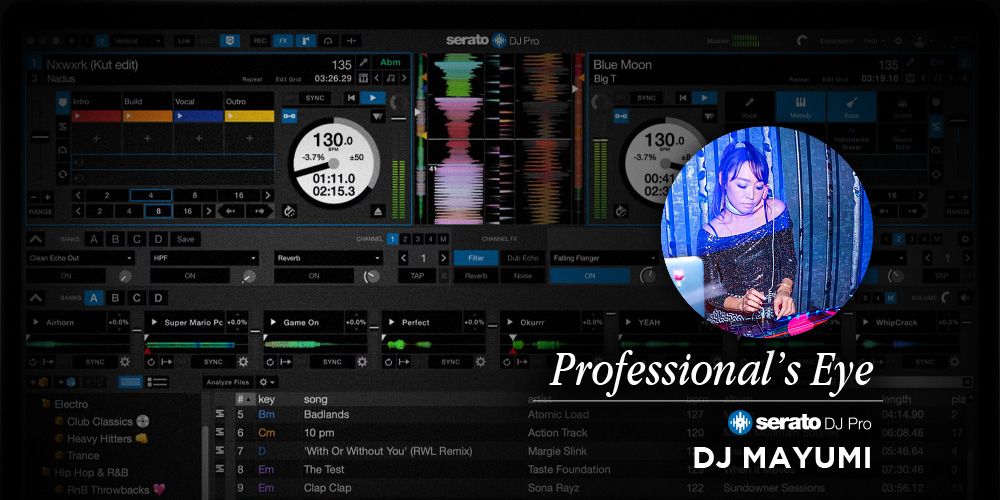The width and height of the screenshot is (1000, 500).
Task: Play the Airhorn sample
Action: (36, 323)
